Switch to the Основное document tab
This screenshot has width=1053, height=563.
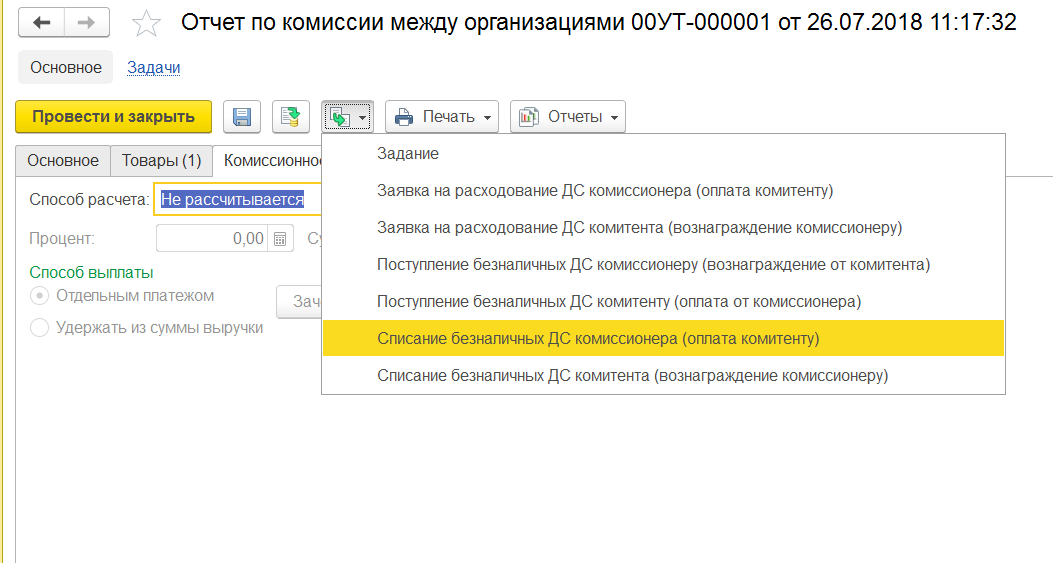(x=63, y=160)
